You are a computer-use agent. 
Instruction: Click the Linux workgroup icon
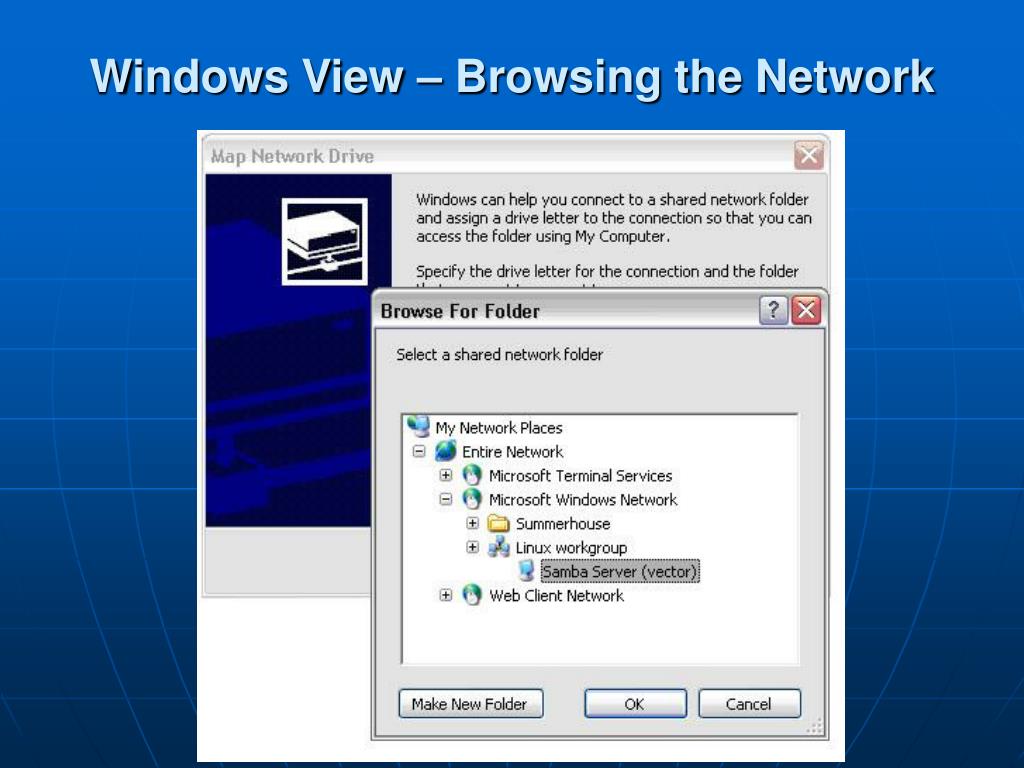pyautogui.click(x=499, y=547)
